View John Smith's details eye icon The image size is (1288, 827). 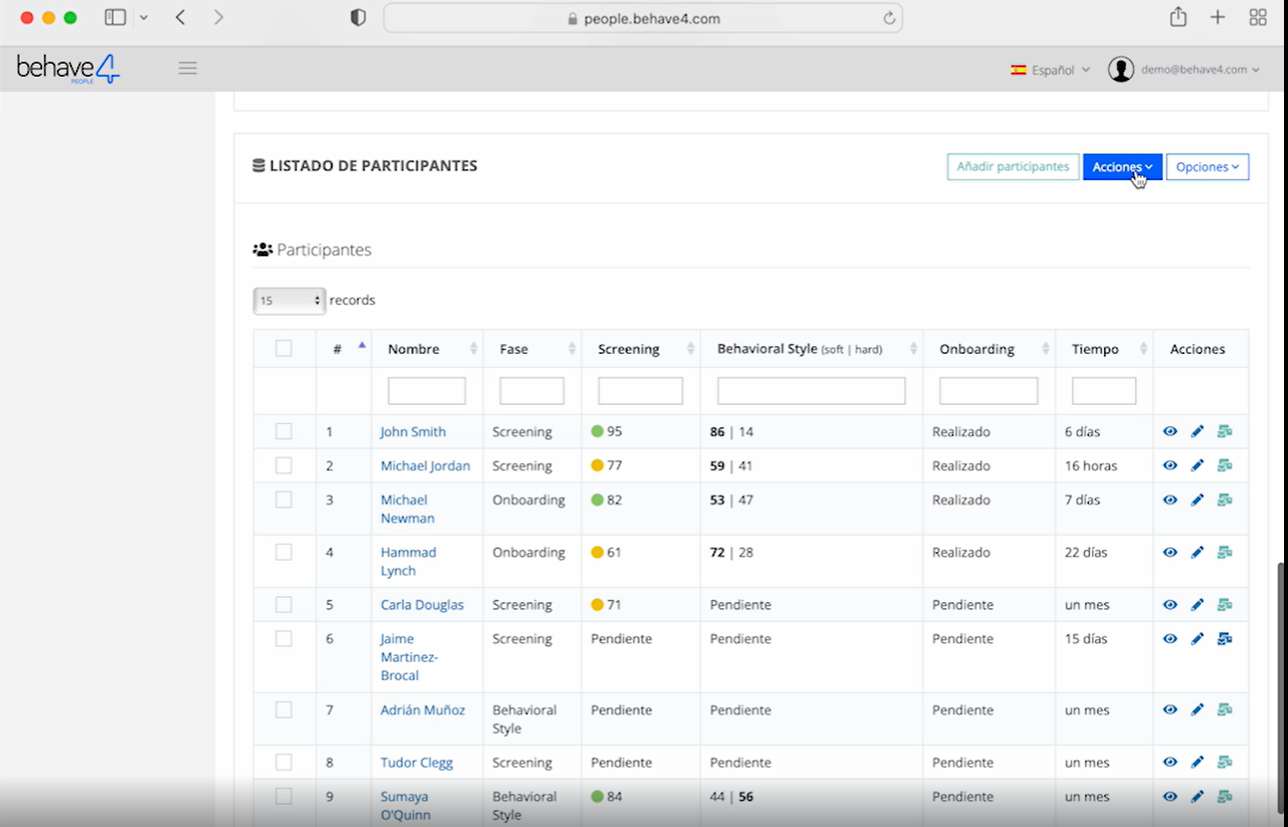pos(1170,431)
